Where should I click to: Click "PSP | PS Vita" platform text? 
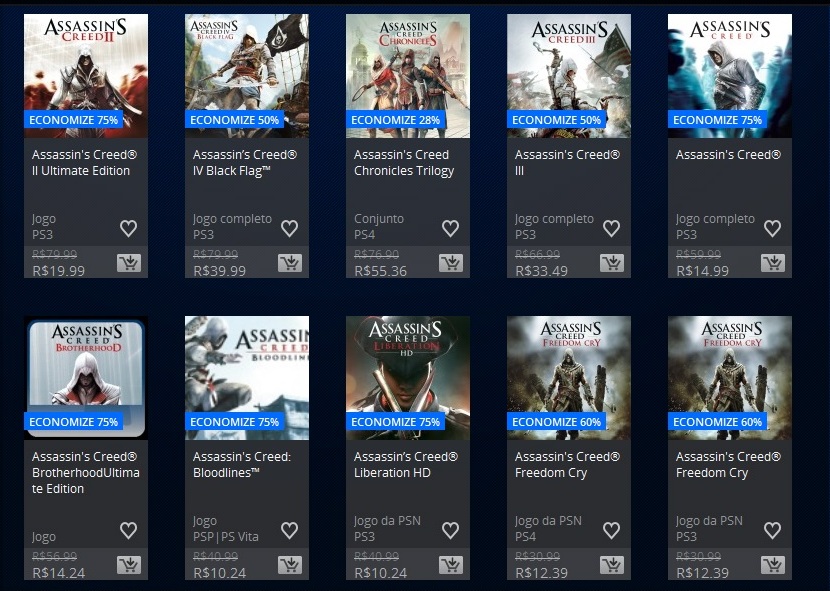225,536
